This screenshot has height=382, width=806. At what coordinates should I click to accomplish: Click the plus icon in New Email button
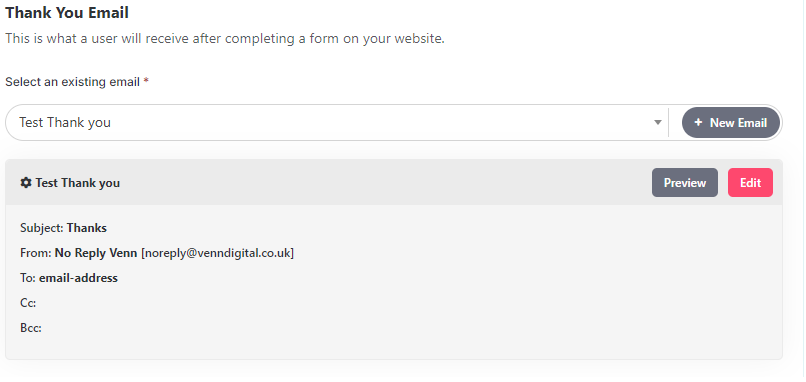pos(698,122)
